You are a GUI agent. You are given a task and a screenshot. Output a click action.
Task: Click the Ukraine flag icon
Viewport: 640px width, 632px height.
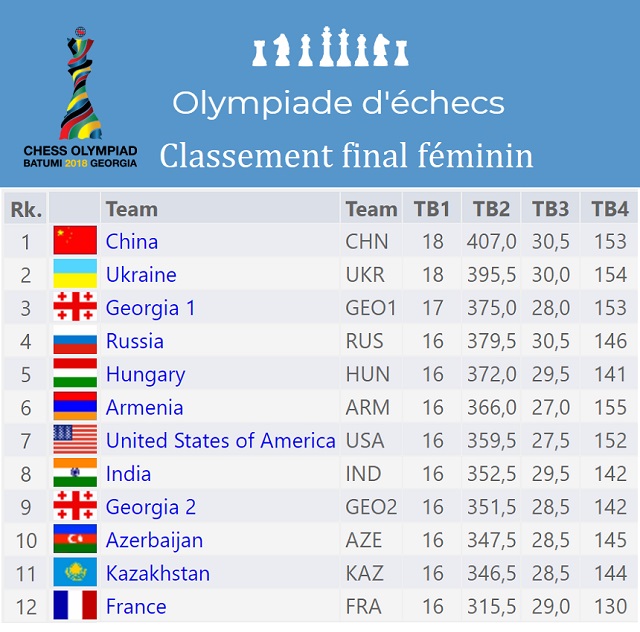pyautogui.click(x=75, y=274)
